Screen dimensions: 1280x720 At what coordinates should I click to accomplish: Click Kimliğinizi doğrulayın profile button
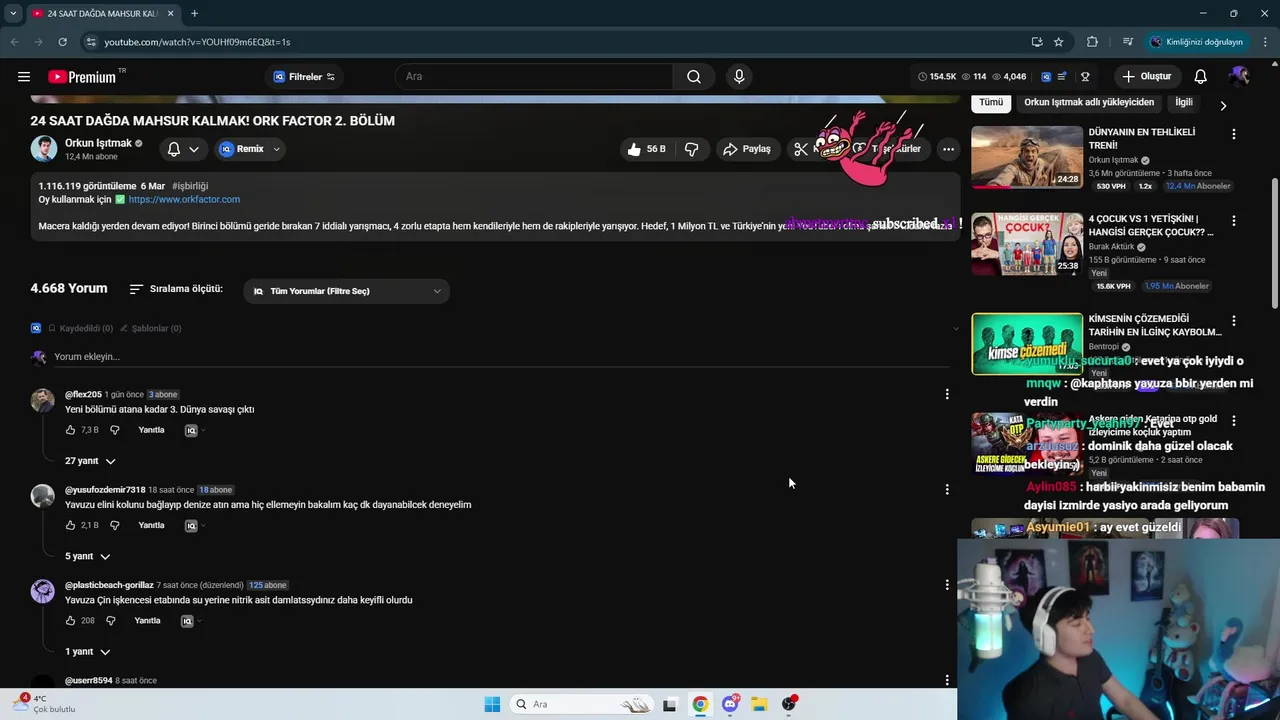click(1197, 42)
